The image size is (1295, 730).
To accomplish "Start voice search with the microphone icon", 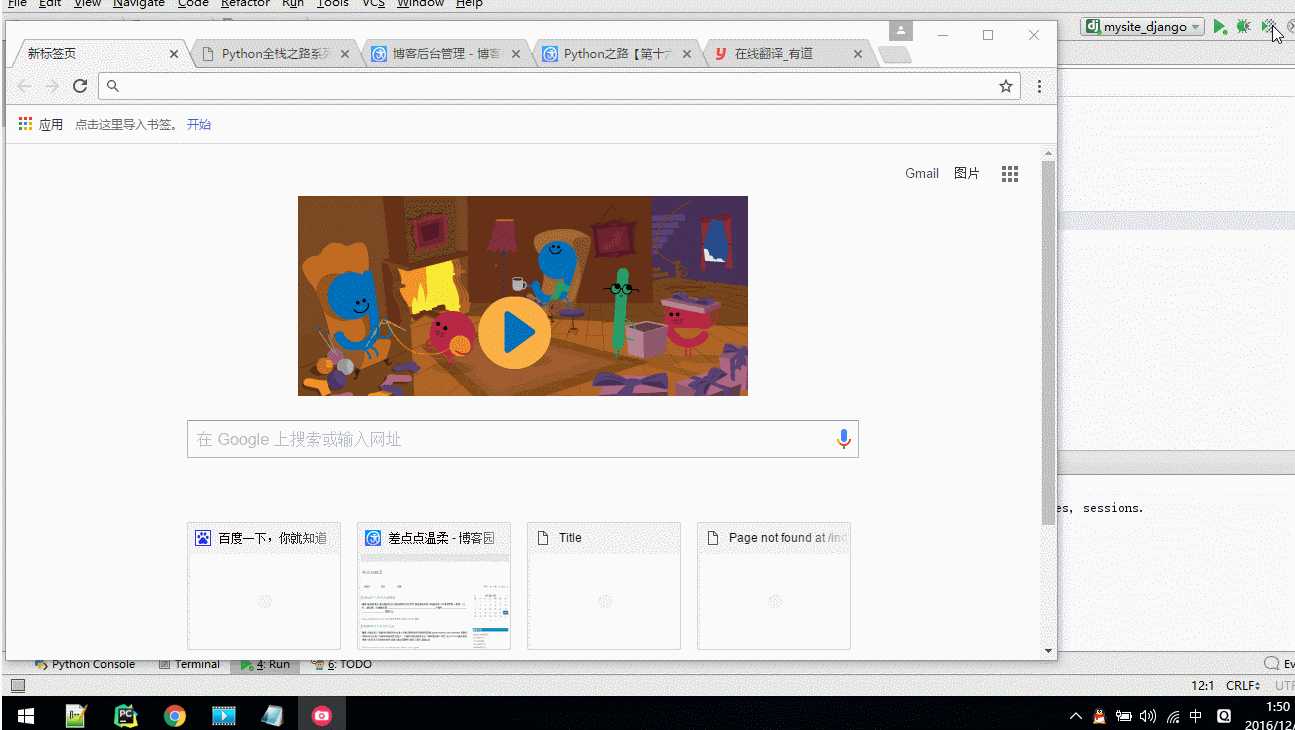I will [x=844, y=439].
